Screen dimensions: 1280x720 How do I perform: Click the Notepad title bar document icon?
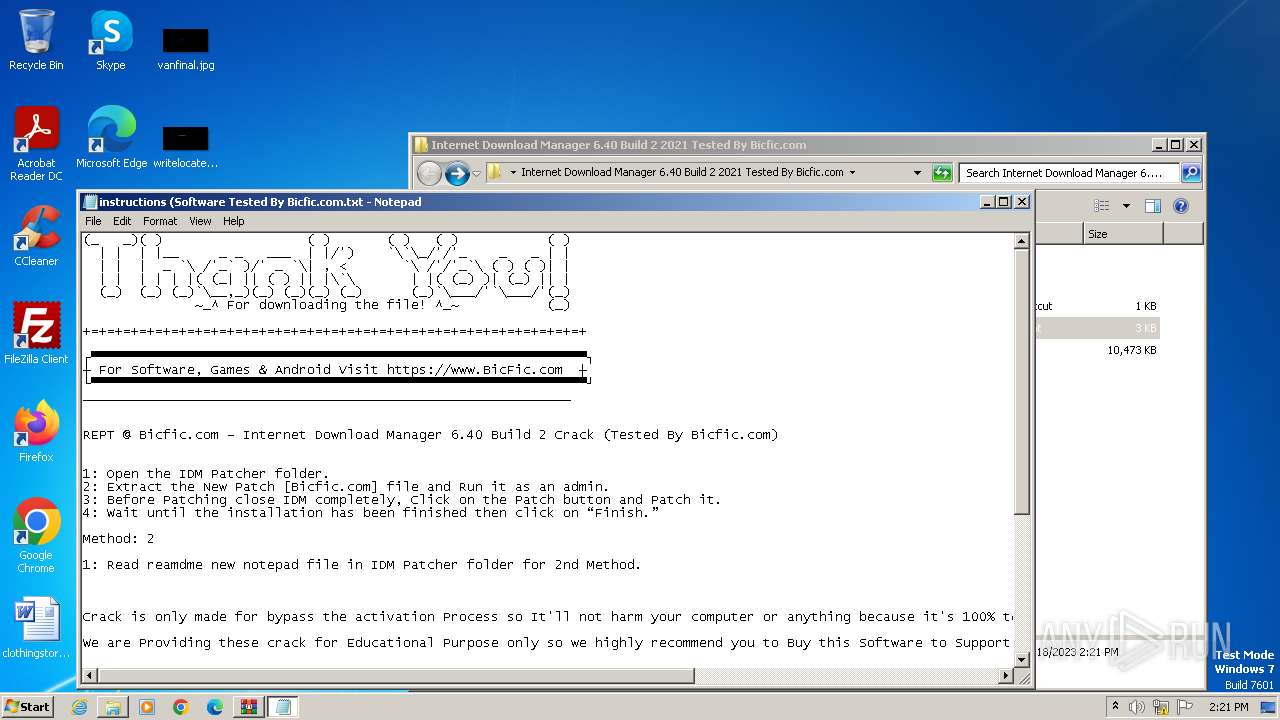click(90, 202)
